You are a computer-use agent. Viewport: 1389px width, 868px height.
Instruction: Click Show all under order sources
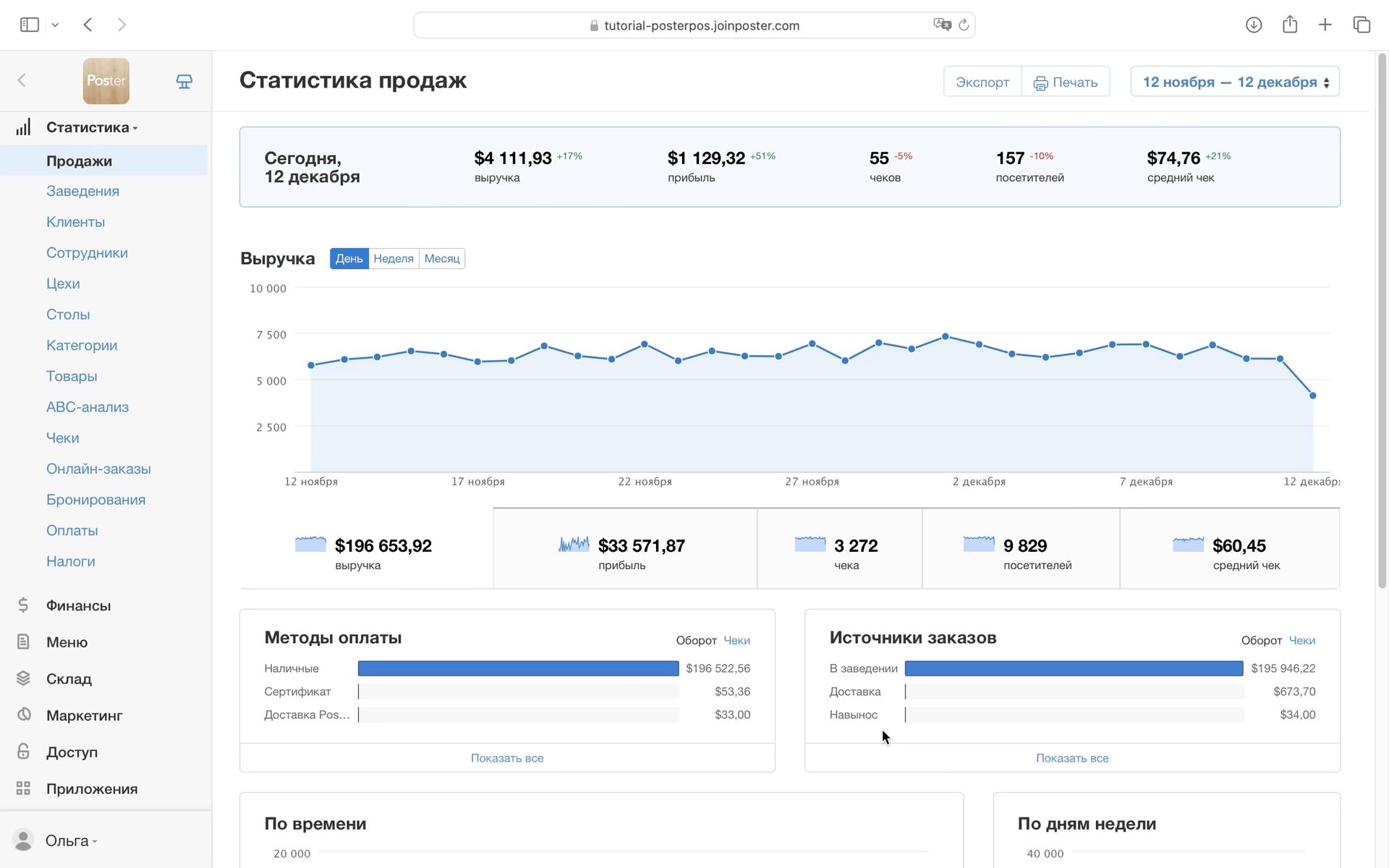click(1071, 758)
